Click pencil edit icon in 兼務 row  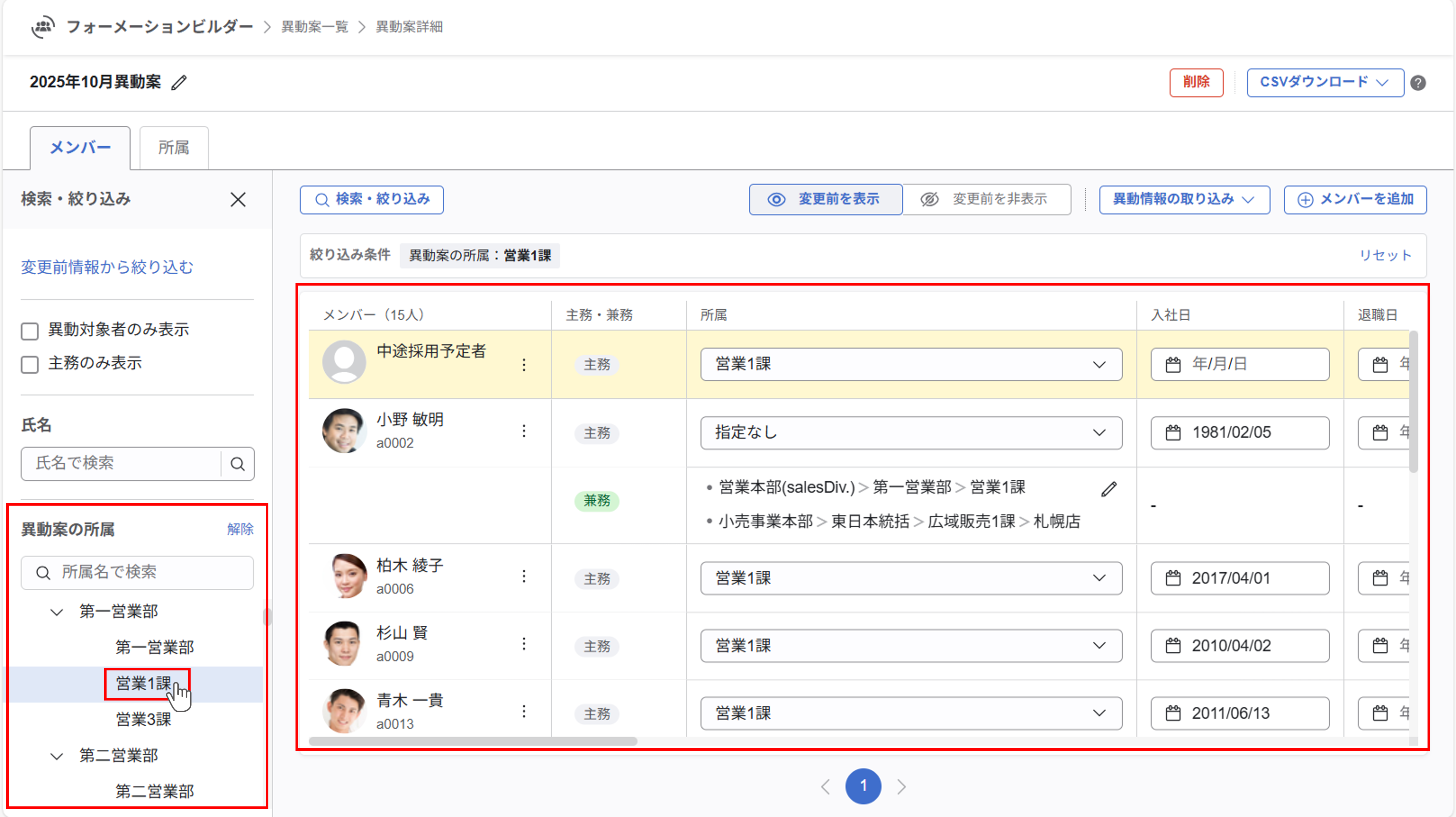click(1109, 489)
